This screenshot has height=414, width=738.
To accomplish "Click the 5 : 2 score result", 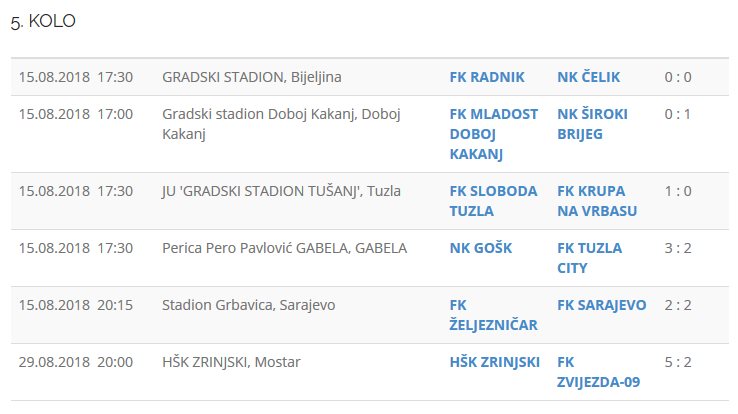I will [x=678, y=362].
